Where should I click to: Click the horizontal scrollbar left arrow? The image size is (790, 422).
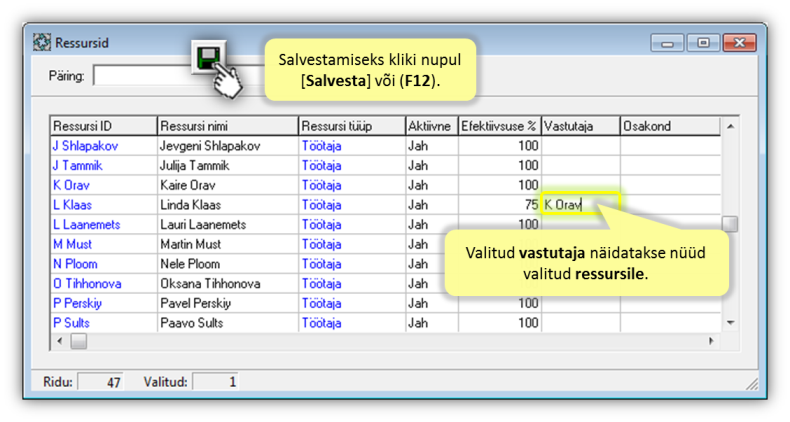point(59,341)
